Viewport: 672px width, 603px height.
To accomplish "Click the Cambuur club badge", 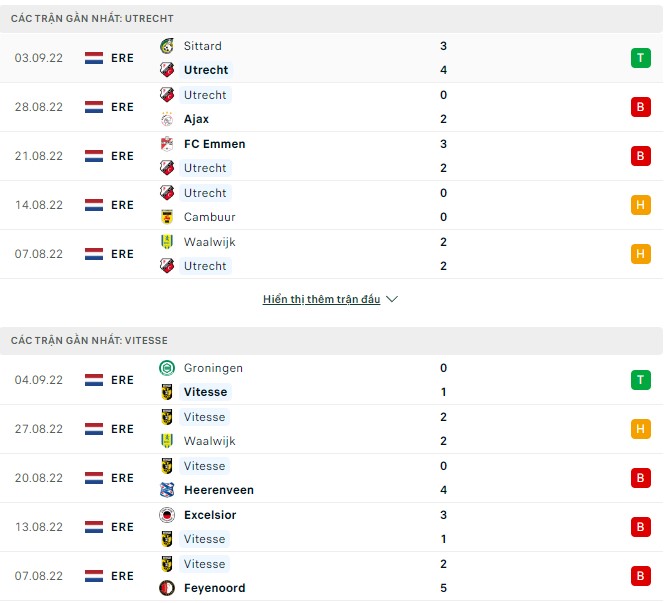I will 167,217.
